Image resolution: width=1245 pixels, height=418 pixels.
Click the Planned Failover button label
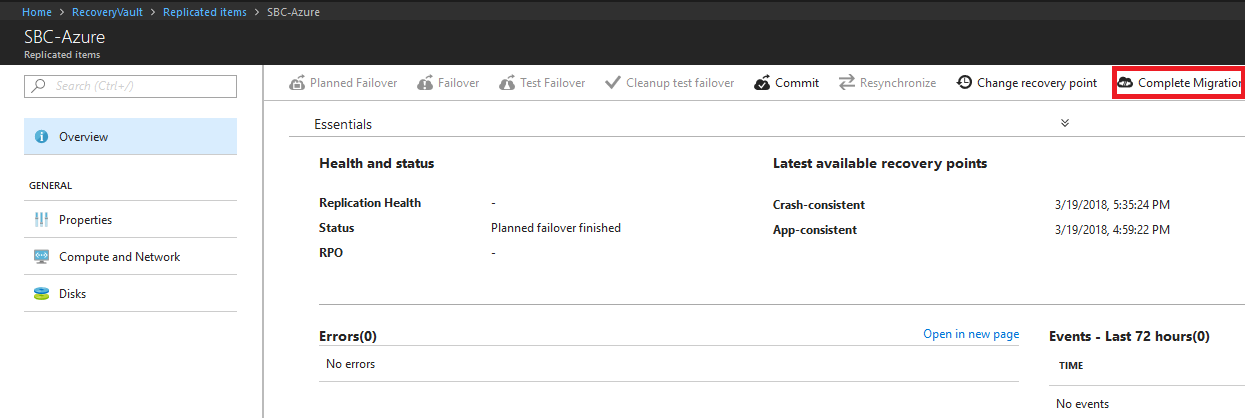(353, 83)
